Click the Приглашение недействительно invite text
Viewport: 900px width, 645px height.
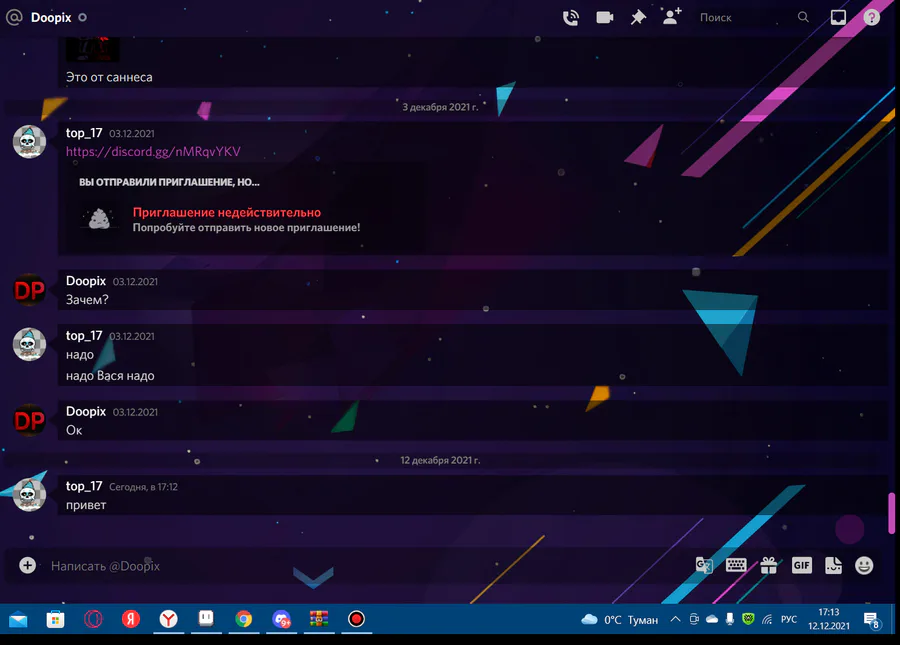tap(227, 212)
